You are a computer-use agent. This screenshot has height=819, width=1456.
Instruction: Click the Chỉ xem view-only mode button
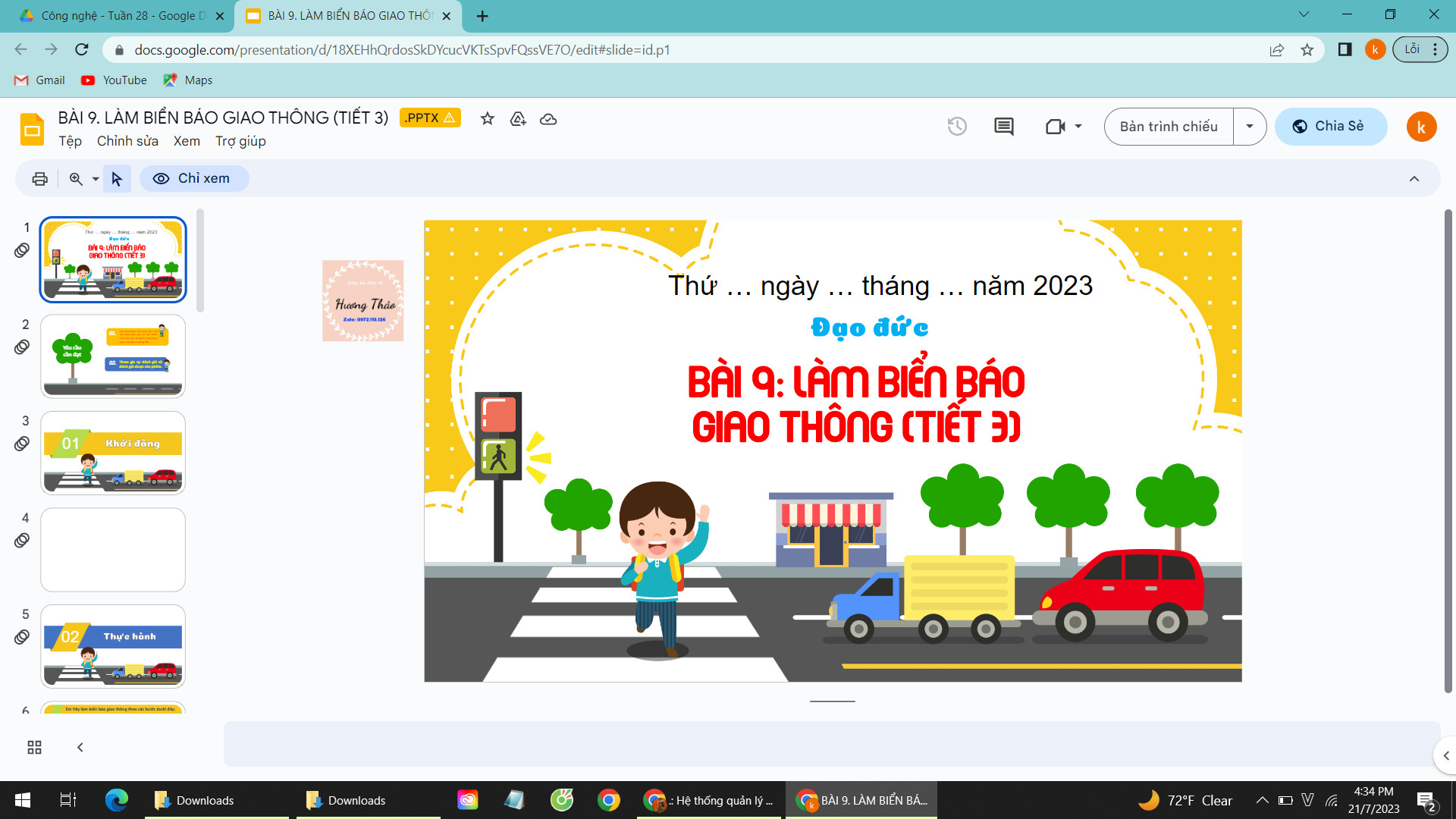pos(194,179)
